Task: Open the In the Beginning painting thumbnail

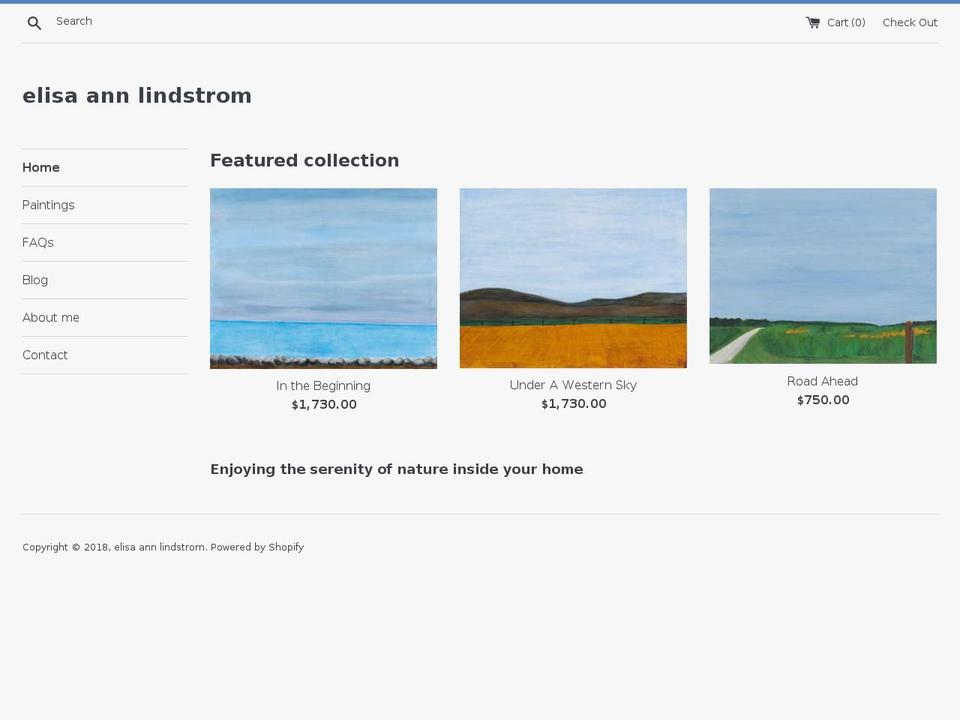Action: click(x=323, y=279)
